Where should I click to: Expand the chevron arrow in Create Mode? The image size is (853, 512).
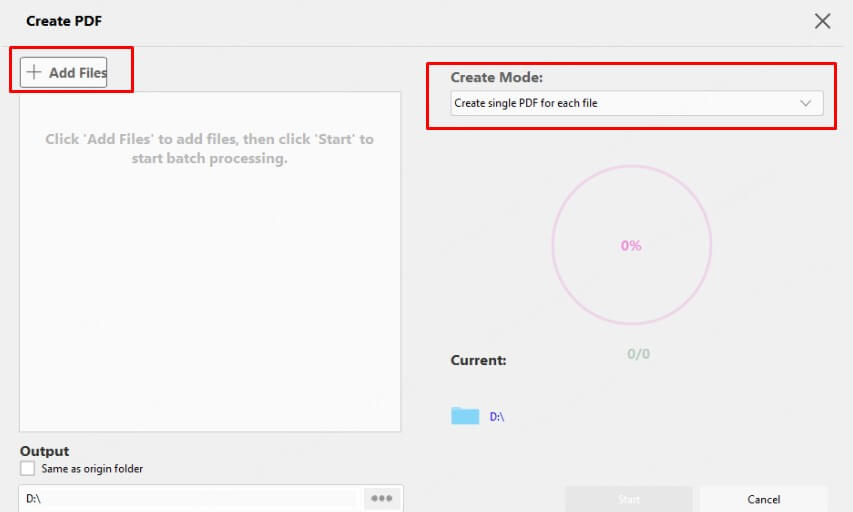coord(805,103)
